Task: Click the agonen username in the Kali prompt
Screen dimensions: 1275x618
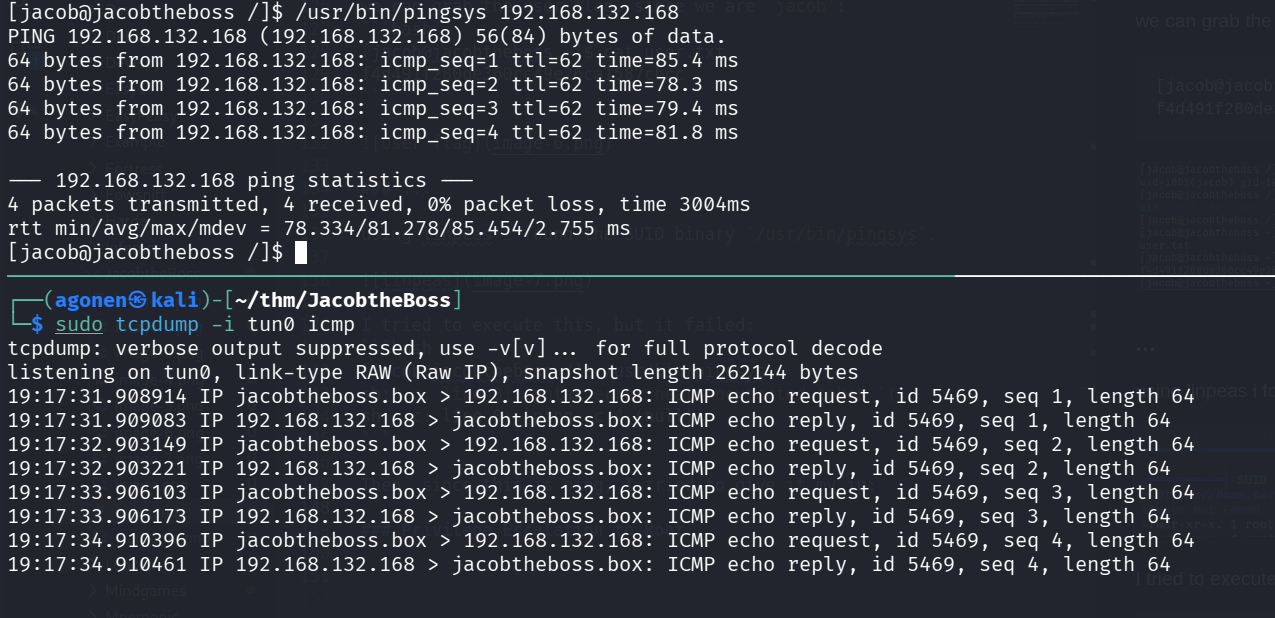Action: (x=90, y=300)
